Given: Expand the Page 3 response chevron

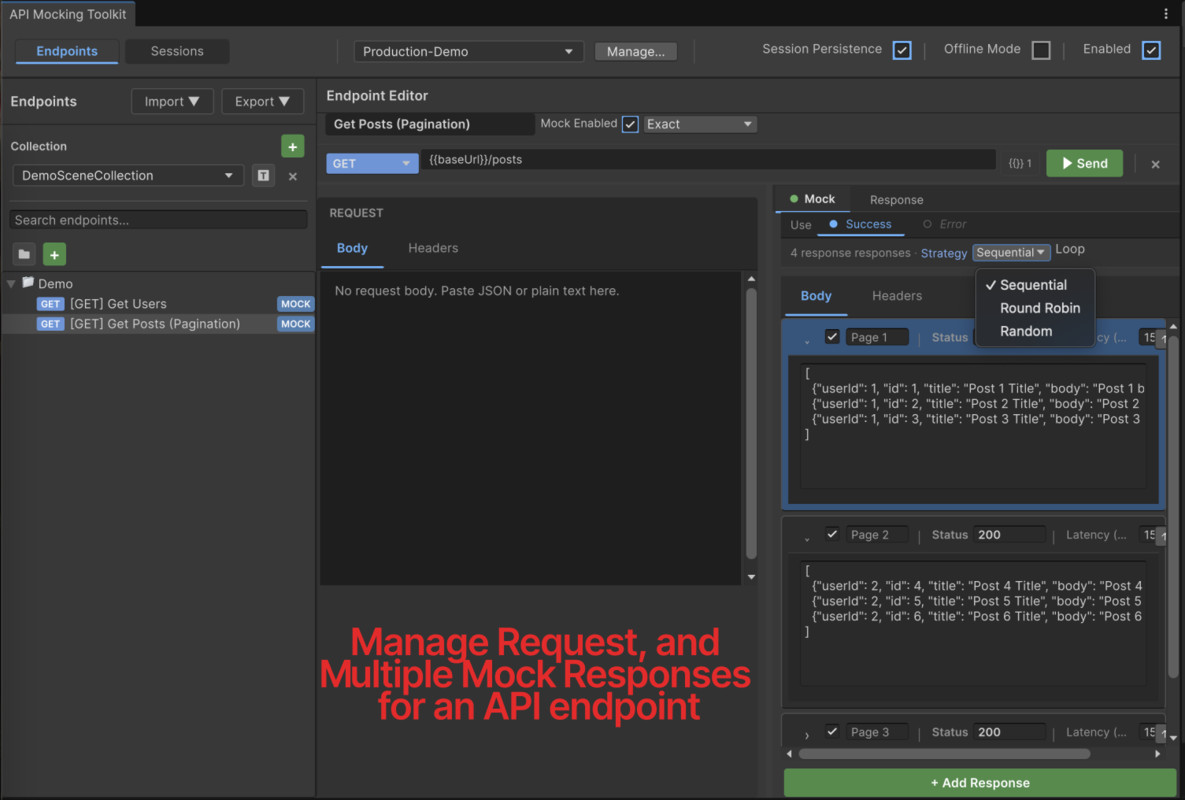Looking at the screenshot, I should (x=807, y=735).
